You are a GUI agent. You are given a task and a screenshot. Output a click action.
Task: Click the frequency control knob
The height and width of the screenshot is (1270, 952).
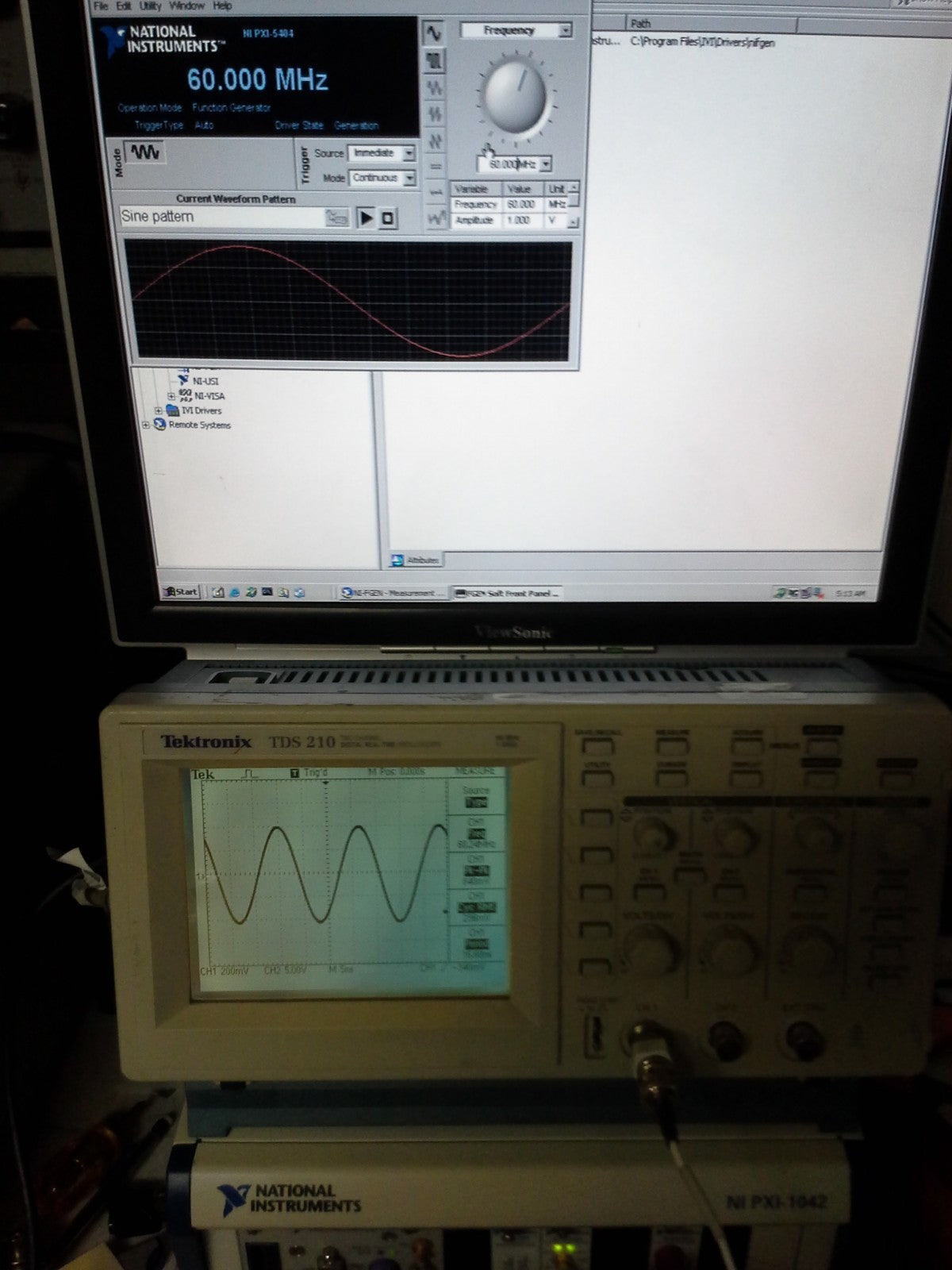(516, 95)
